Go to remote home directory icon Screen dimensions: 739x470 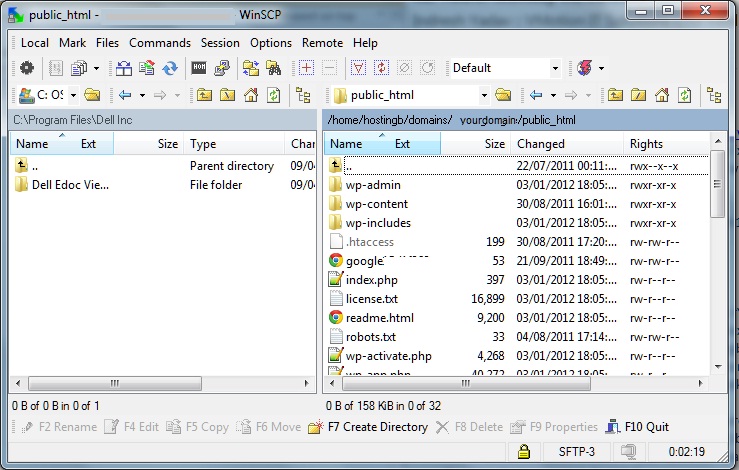coord(662,95)
